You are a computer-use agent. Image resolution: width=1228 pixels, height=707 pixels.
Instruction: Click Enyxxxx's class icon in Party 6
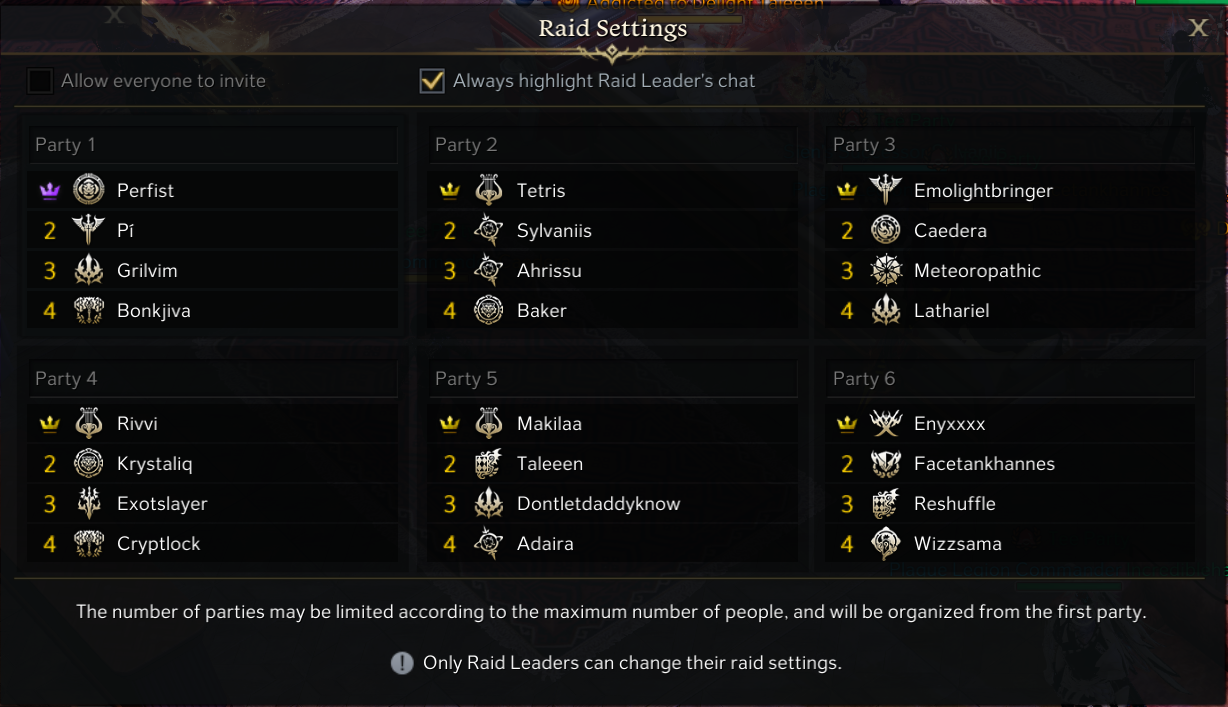click(x=885, y=424)
